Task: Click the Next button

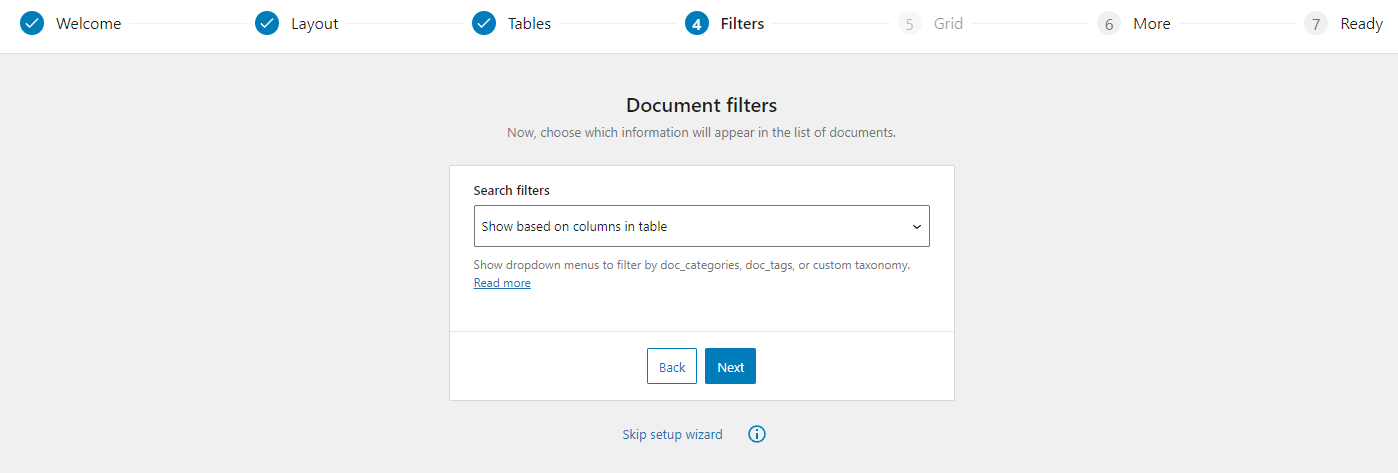Action: tap(730, 366)
